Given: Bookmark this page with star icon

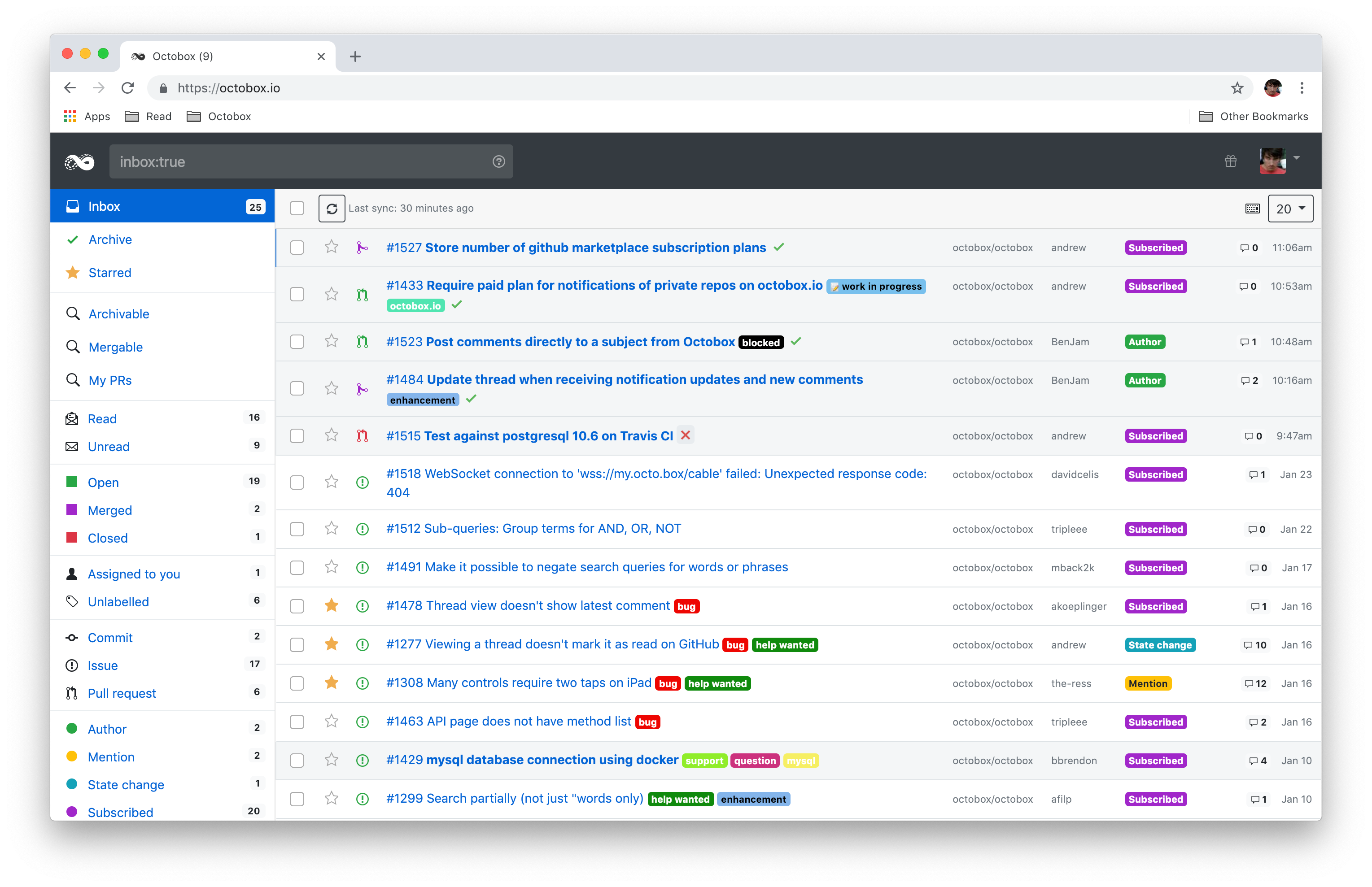Looking at the screenshot, I should 1237,88.
